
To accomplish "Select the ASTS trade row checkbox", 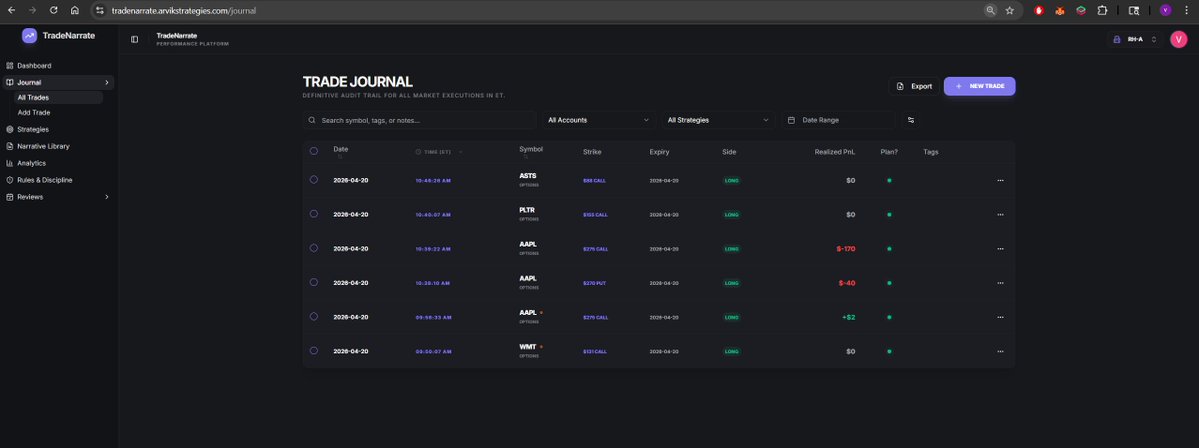I will 314,180.
